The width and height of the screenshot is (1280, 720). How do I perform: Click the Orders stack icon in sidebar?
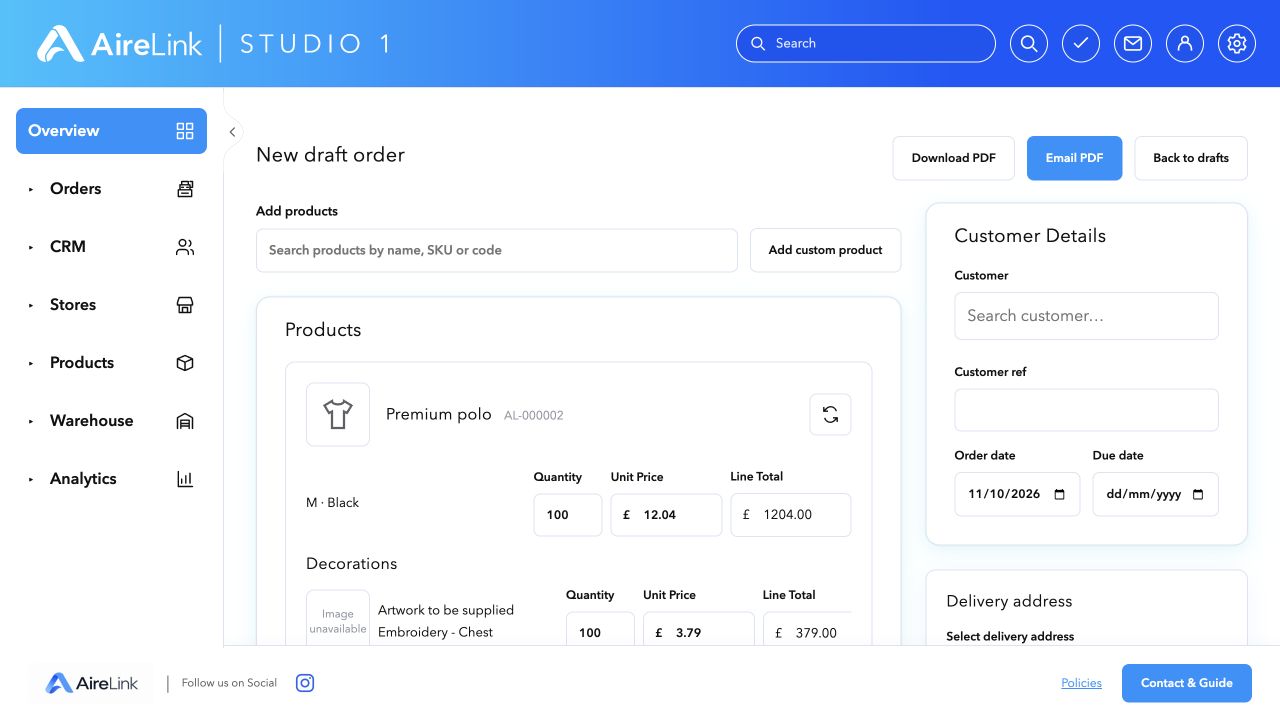(x=185, y=189)
